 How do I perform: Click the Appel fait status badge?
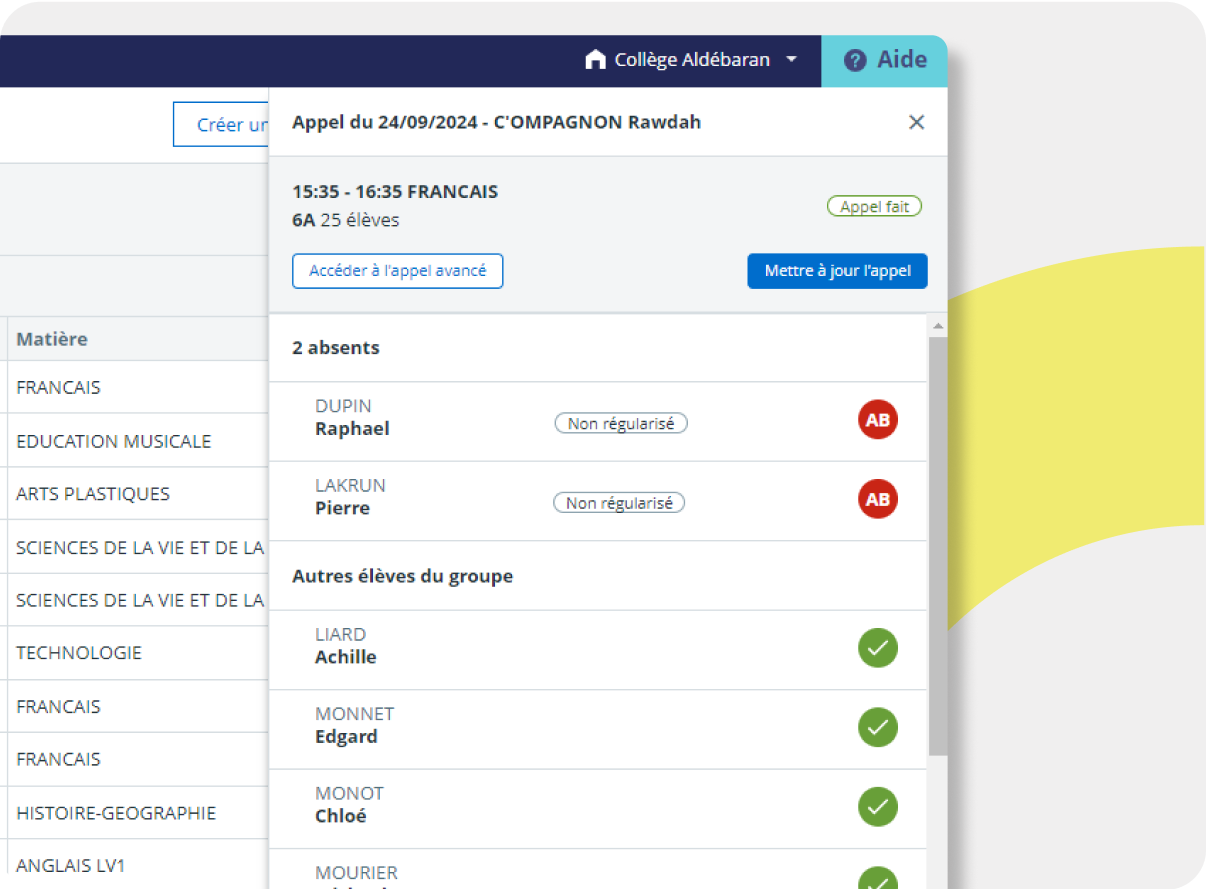[x=874, y=207]
